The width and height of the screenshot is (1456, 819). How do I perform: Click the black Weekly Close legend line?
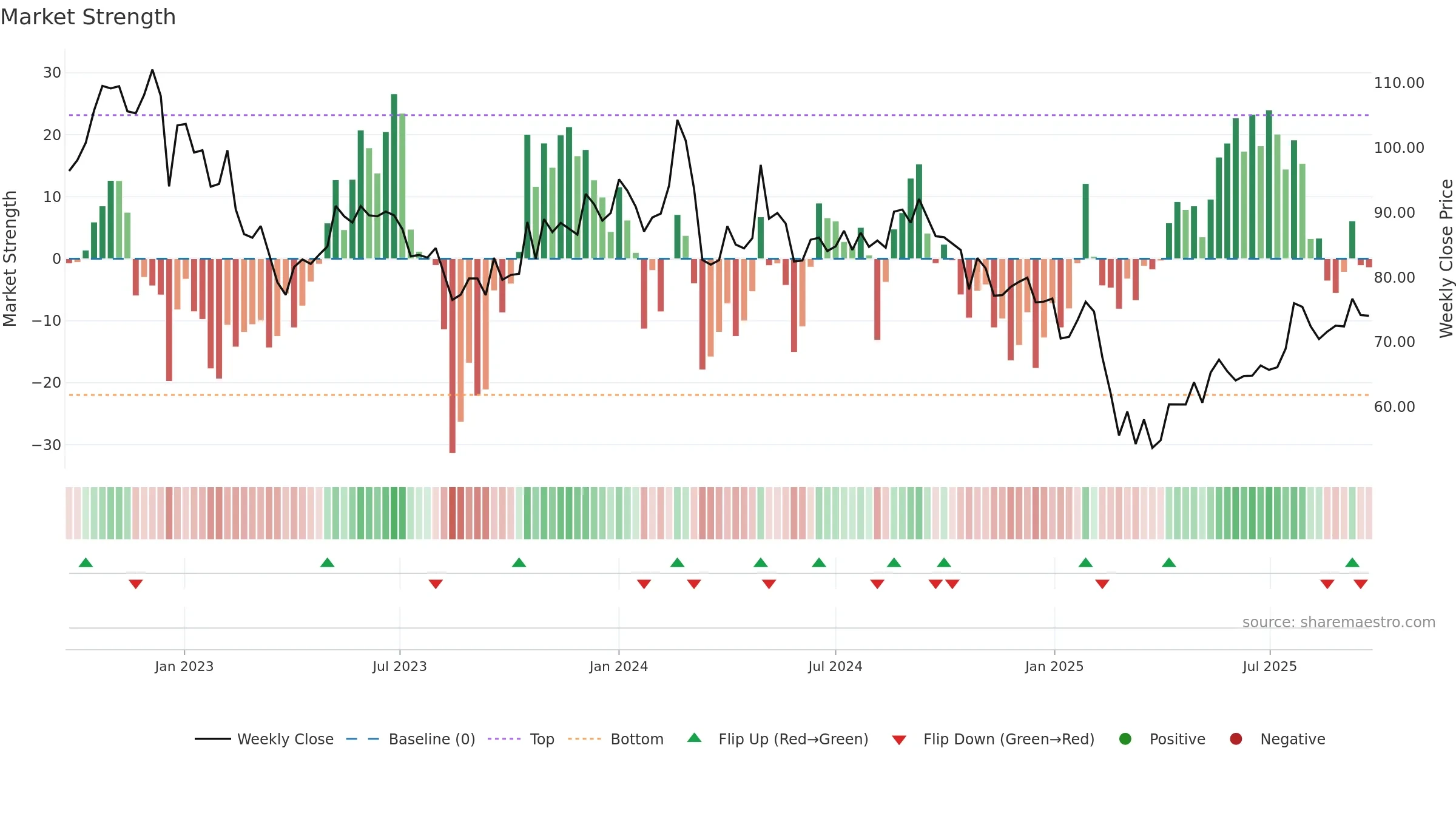212,739
